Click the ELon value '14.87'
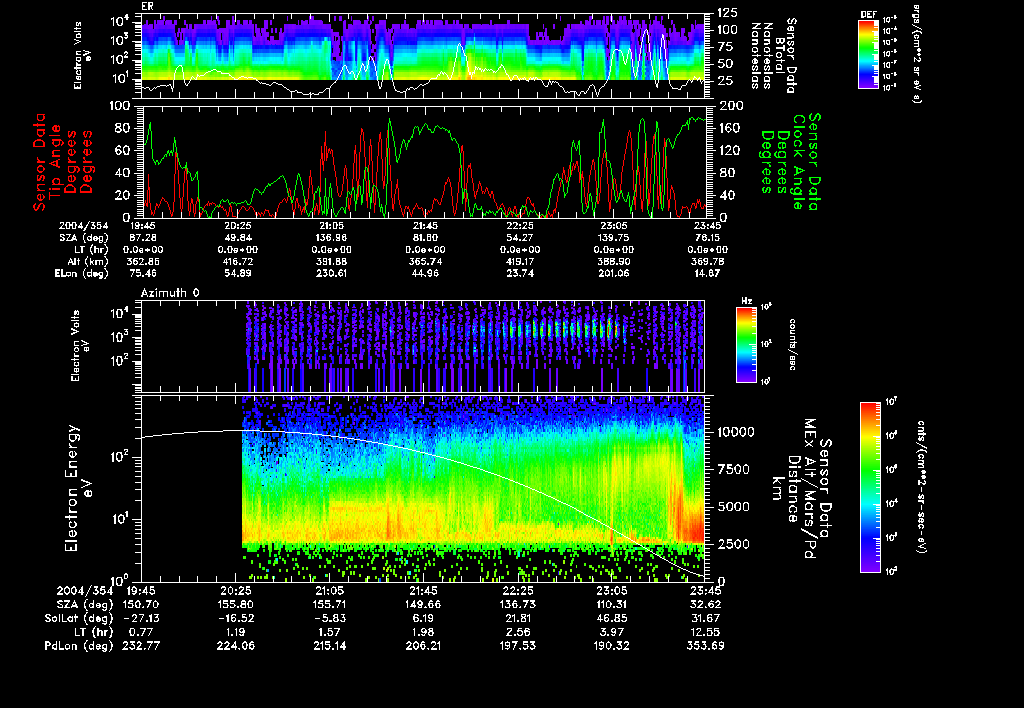1024x708 pixels. [x=707, y=274]
